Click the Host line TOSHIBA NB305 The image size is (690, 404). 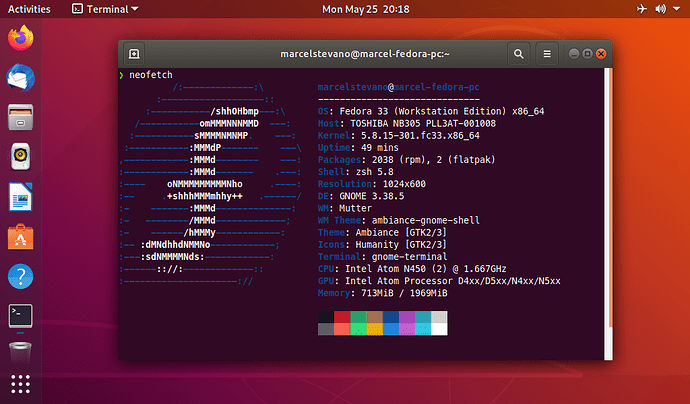pyautogui.click(x=407, y=124)
